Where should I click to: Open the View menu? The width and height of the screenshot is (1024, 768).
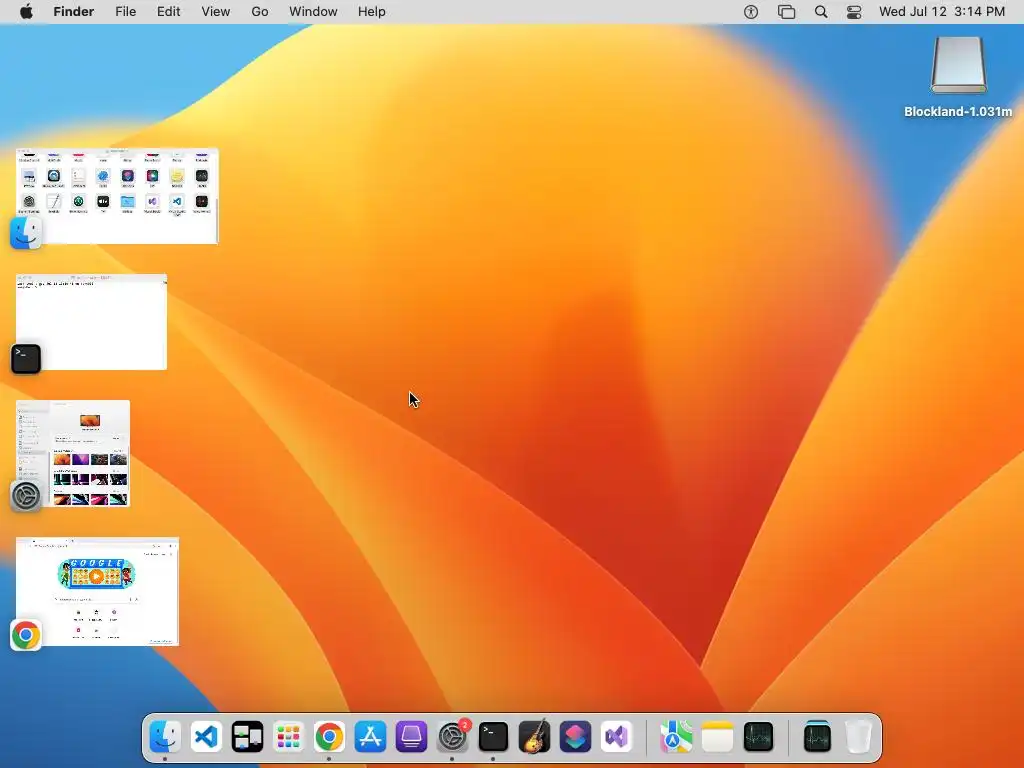216,12
